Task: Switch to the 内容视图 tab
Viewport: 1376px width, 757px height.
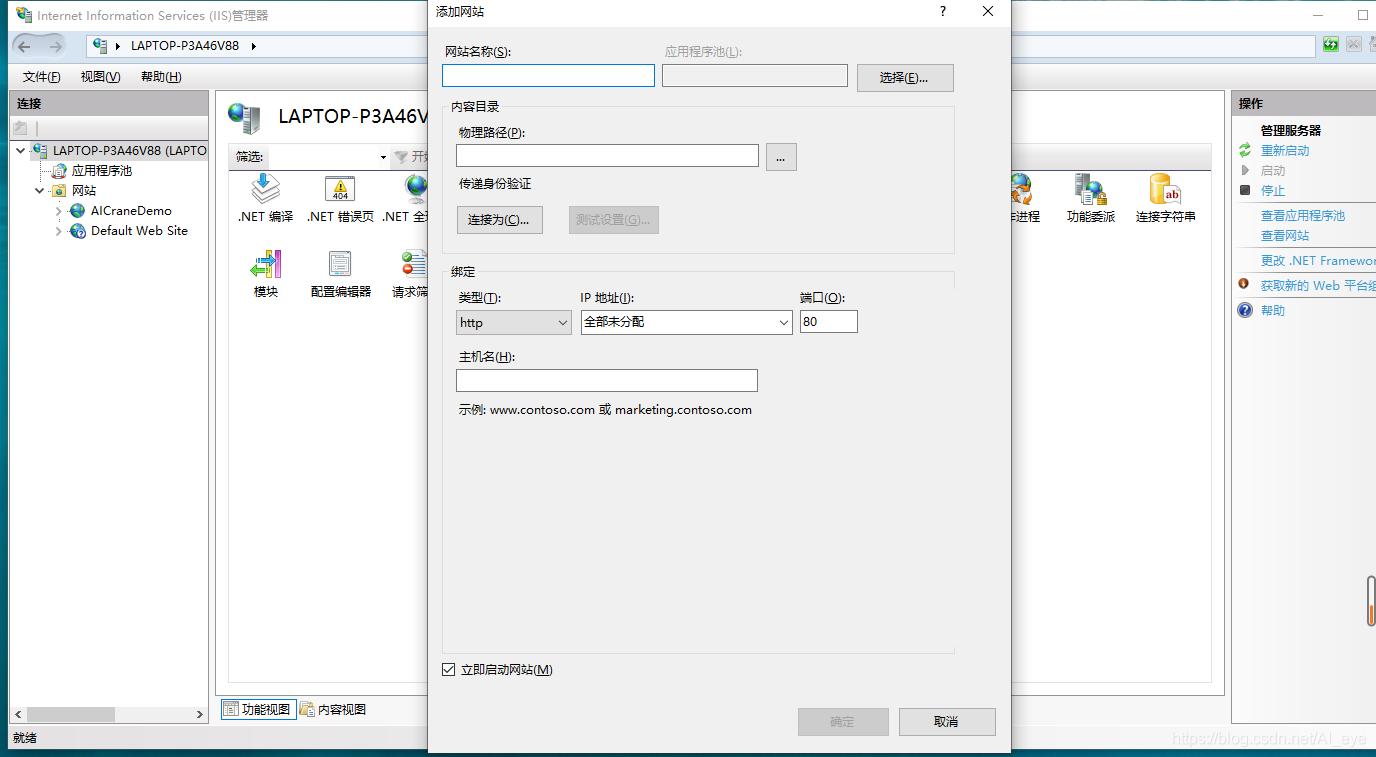Action: pyautogui.click(x=333, y=709)
